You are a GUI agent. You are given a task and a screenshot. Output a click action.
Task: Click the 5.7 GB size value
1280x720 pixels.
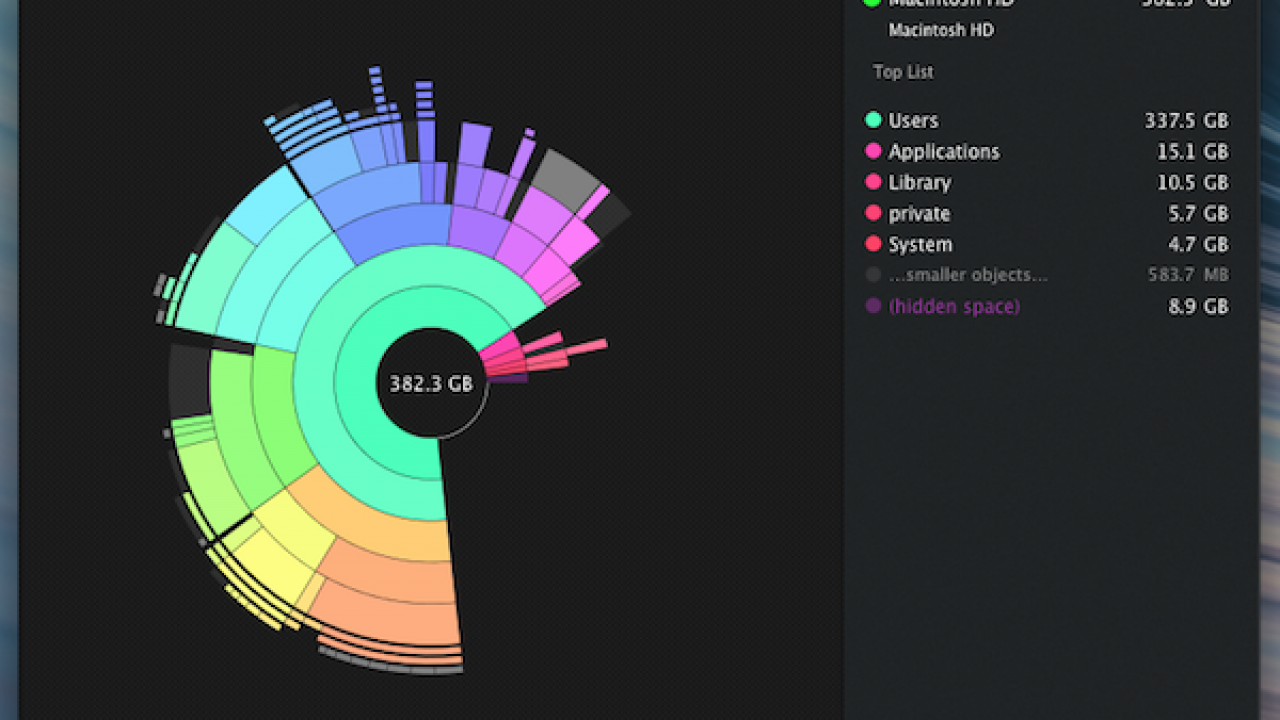(x=1198, y=214)
